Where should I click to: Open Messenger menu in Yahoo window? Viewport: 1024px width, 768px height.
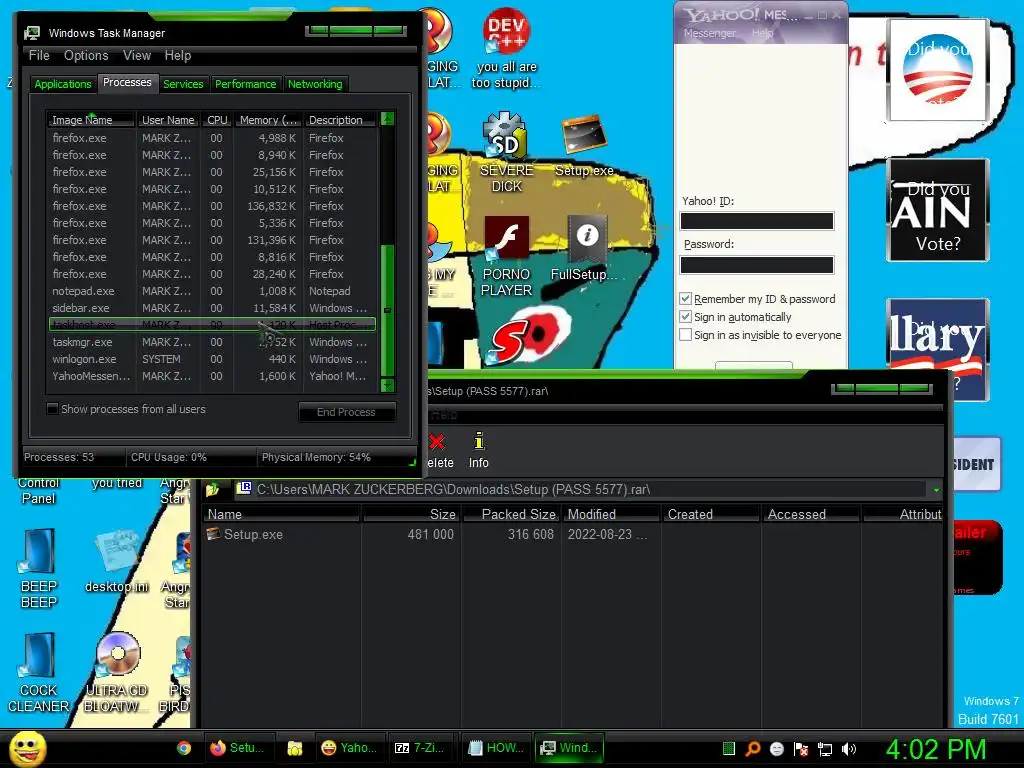coord(710,33)
